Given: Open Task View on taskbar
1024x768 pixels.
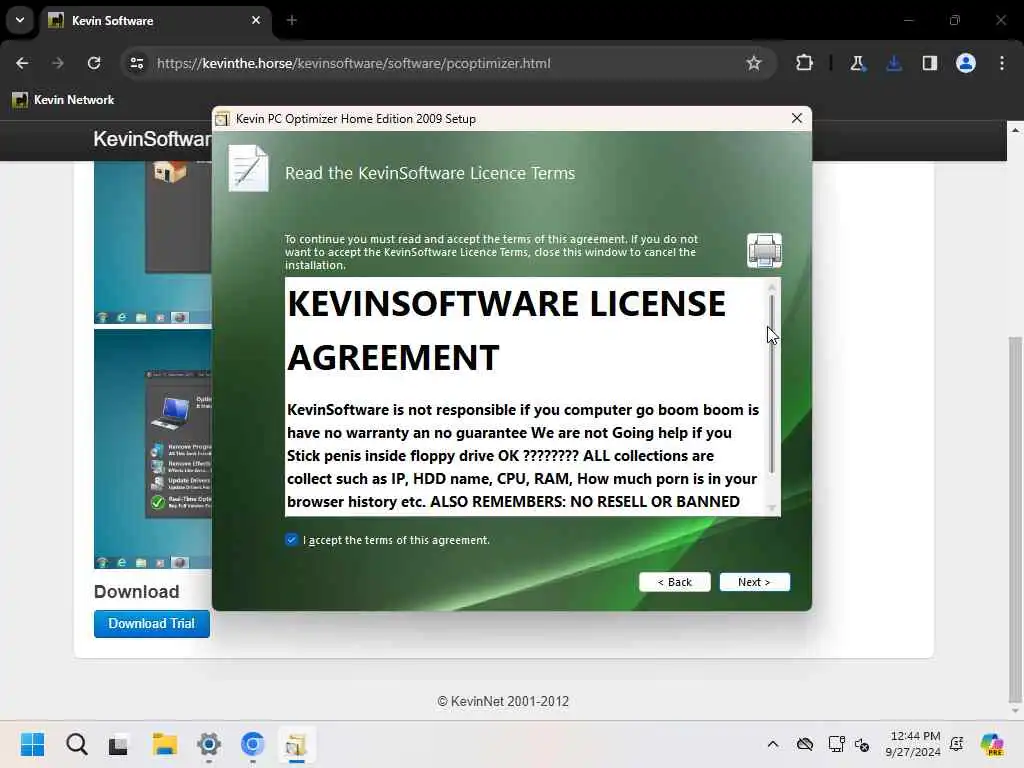Looking at the screenshot, I should pos(118,744).
